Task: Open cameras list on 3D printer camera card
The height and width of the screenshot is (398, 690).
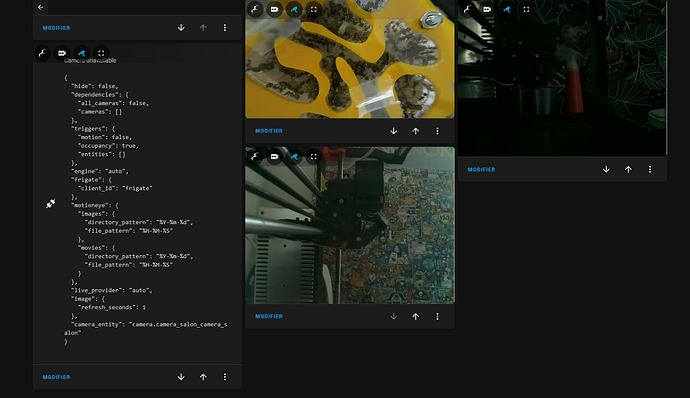Action: 274,156
